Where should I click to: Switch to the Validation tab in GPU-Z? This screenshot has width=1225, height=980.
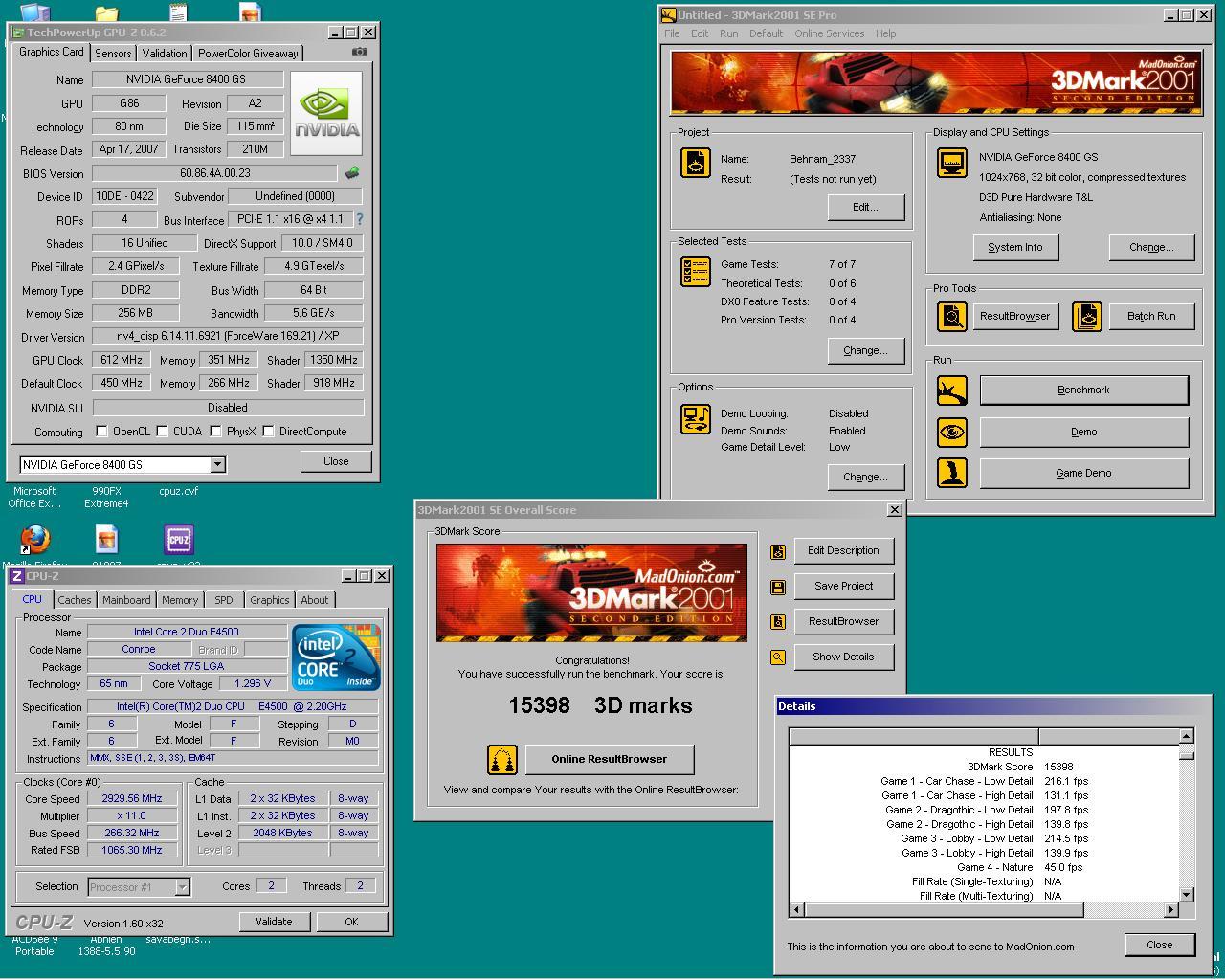click(x=165, y=54)
